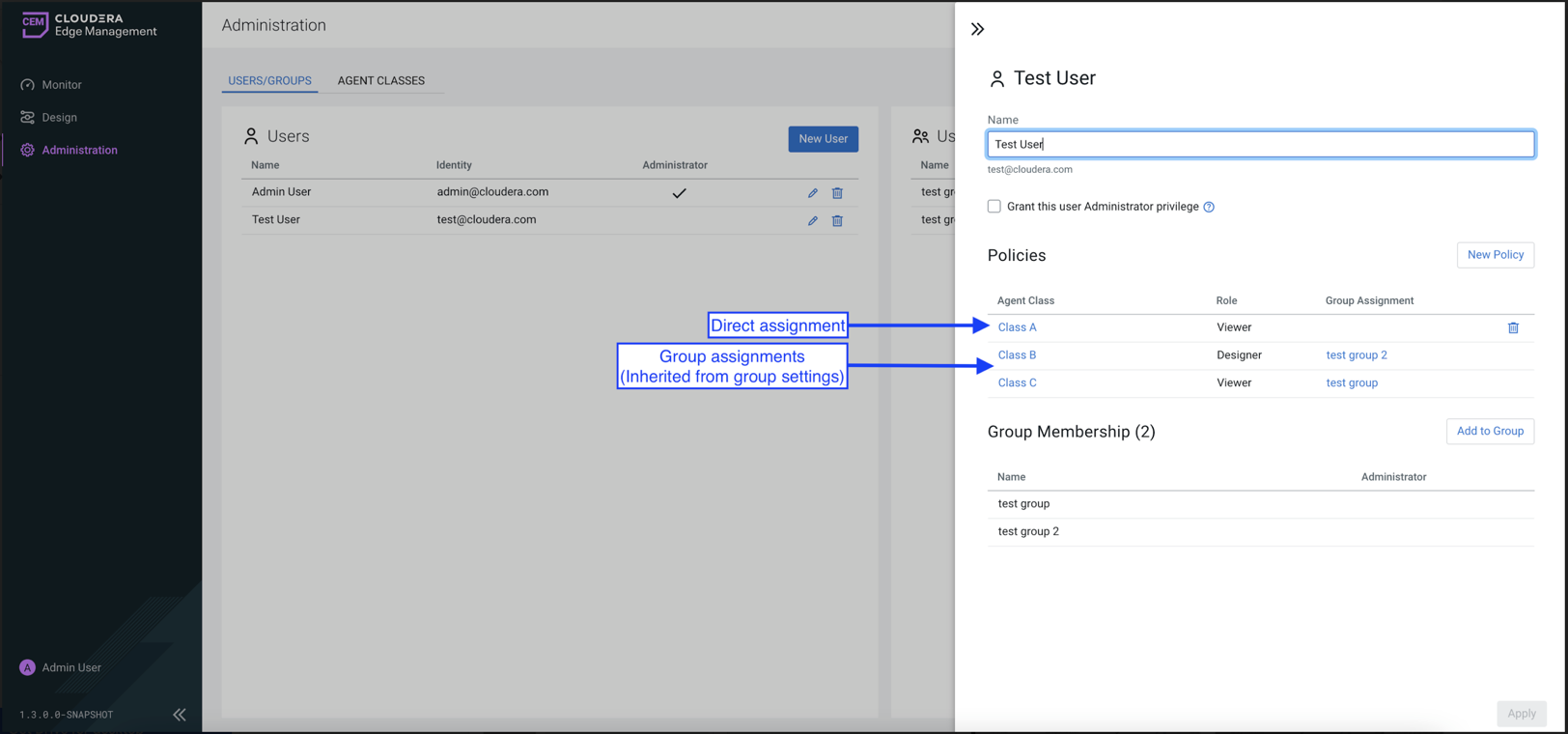Open the Monitor section in sidebar
Screen dimensions: 1568x734
coord(61,85)
